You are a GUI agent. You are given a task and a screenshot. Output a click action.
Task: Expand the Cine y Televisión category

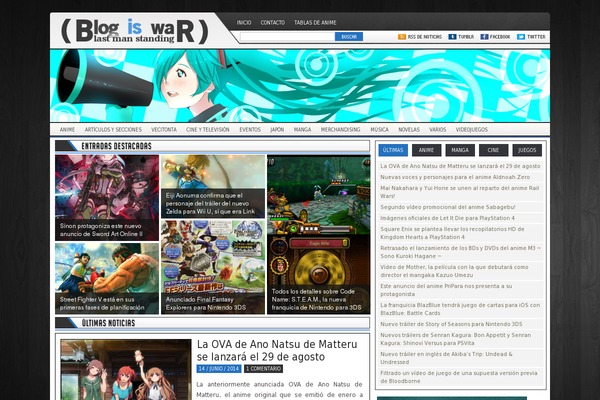[208, 130]
